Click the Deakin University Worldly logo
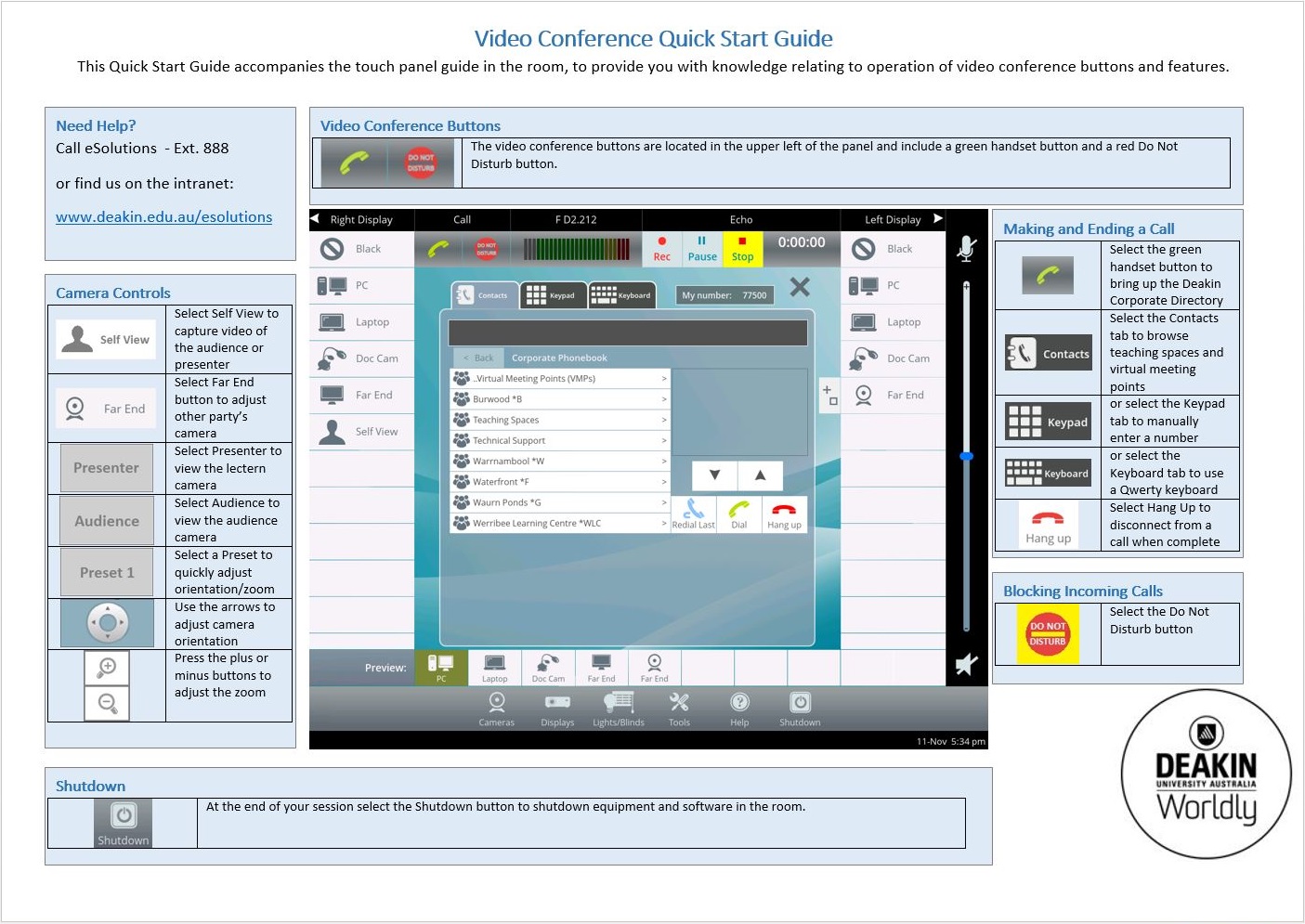The height and width of the screenshot is (924, 1305). (1206, 774)
